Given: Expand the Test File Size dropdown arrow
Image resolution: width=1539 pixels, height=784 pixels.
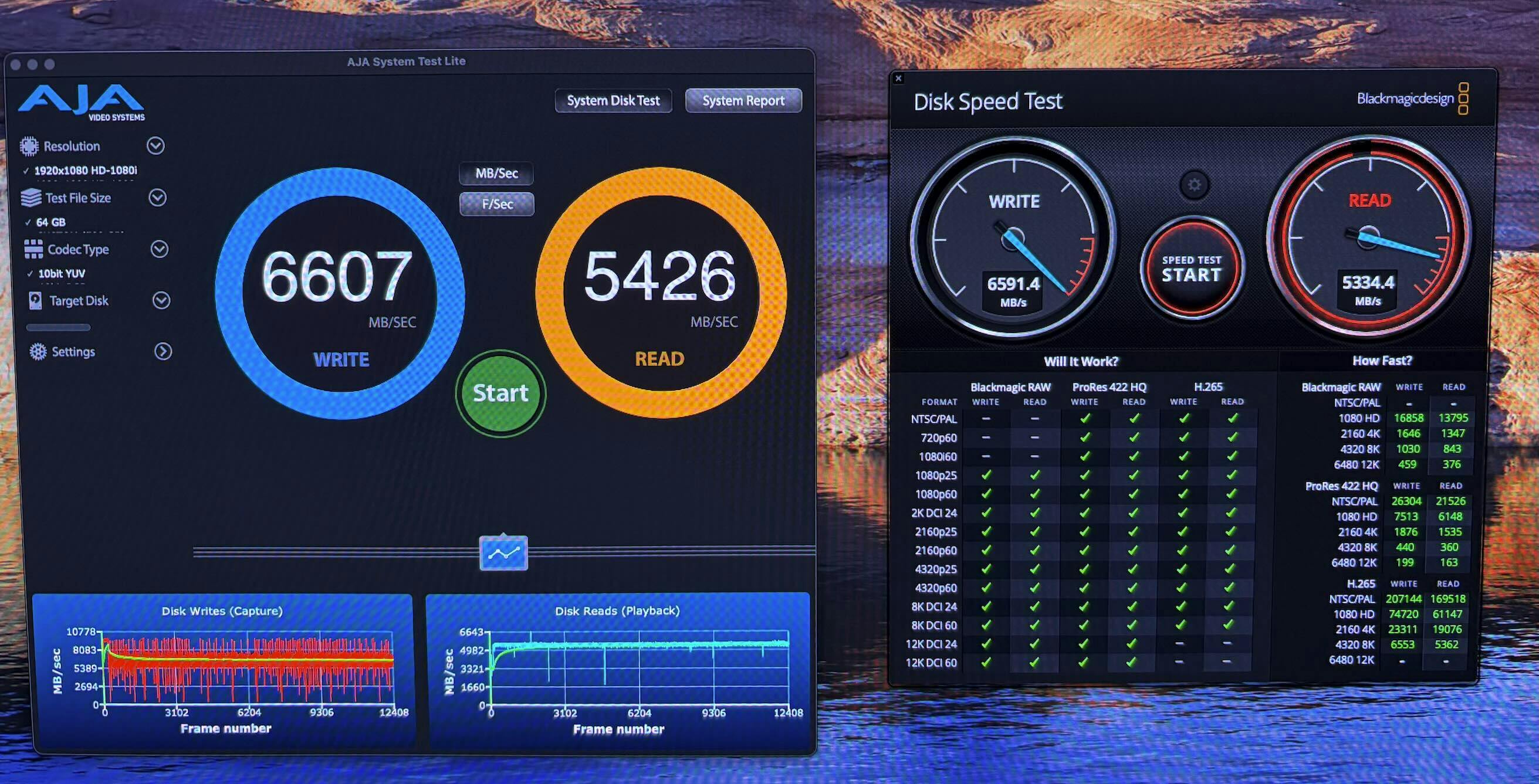Looking at the screenshot, I should tap(157, 198).
